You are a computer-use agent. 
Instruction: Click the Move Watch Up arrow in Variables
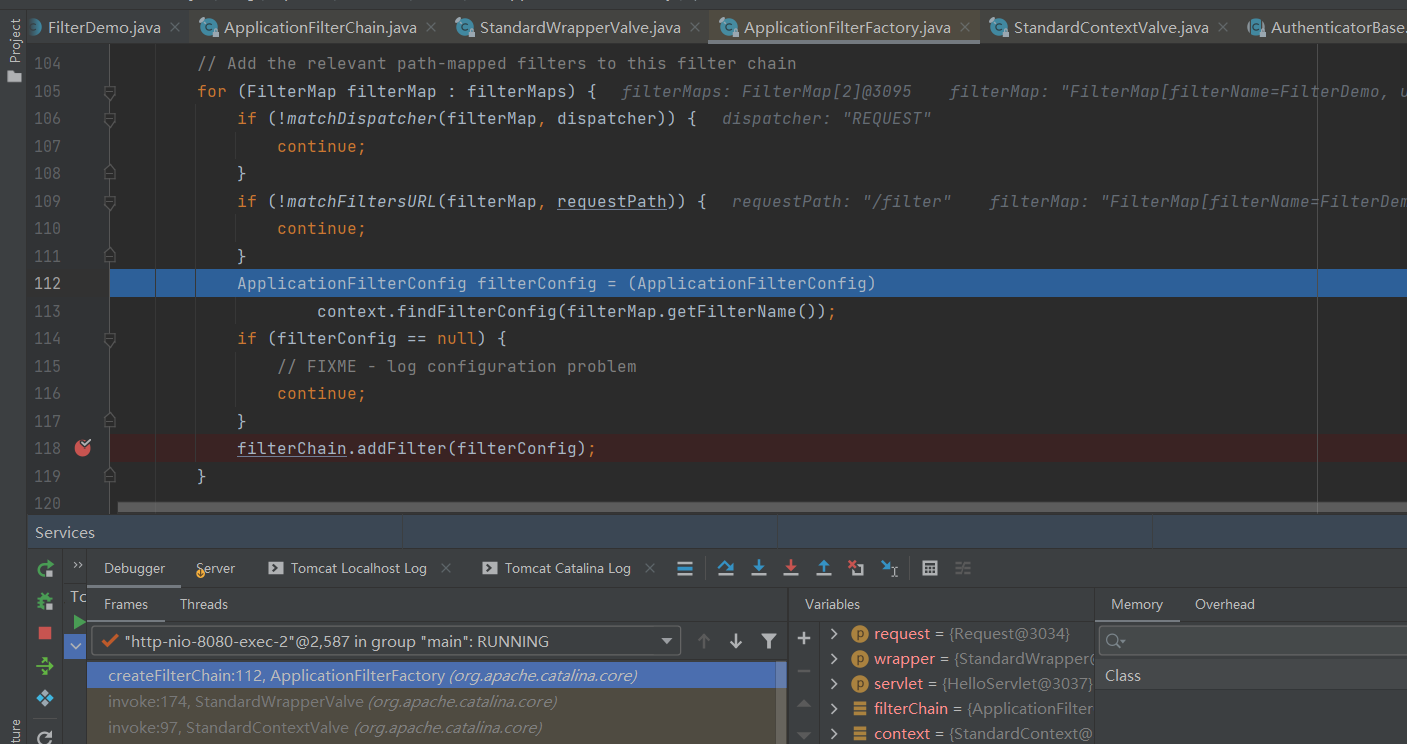[x=804, y=704]
